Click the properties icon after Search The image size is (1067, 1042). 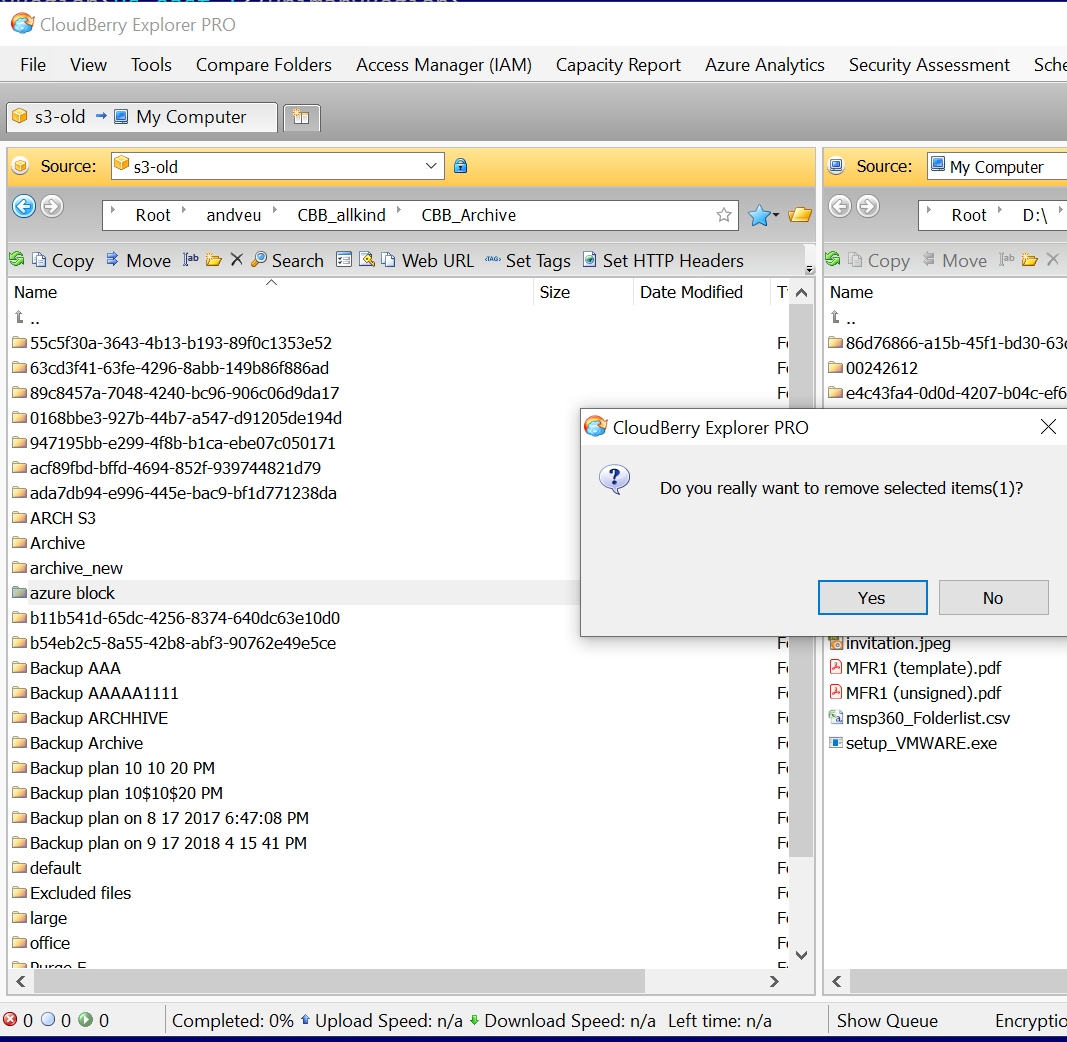tap(344, 259)
